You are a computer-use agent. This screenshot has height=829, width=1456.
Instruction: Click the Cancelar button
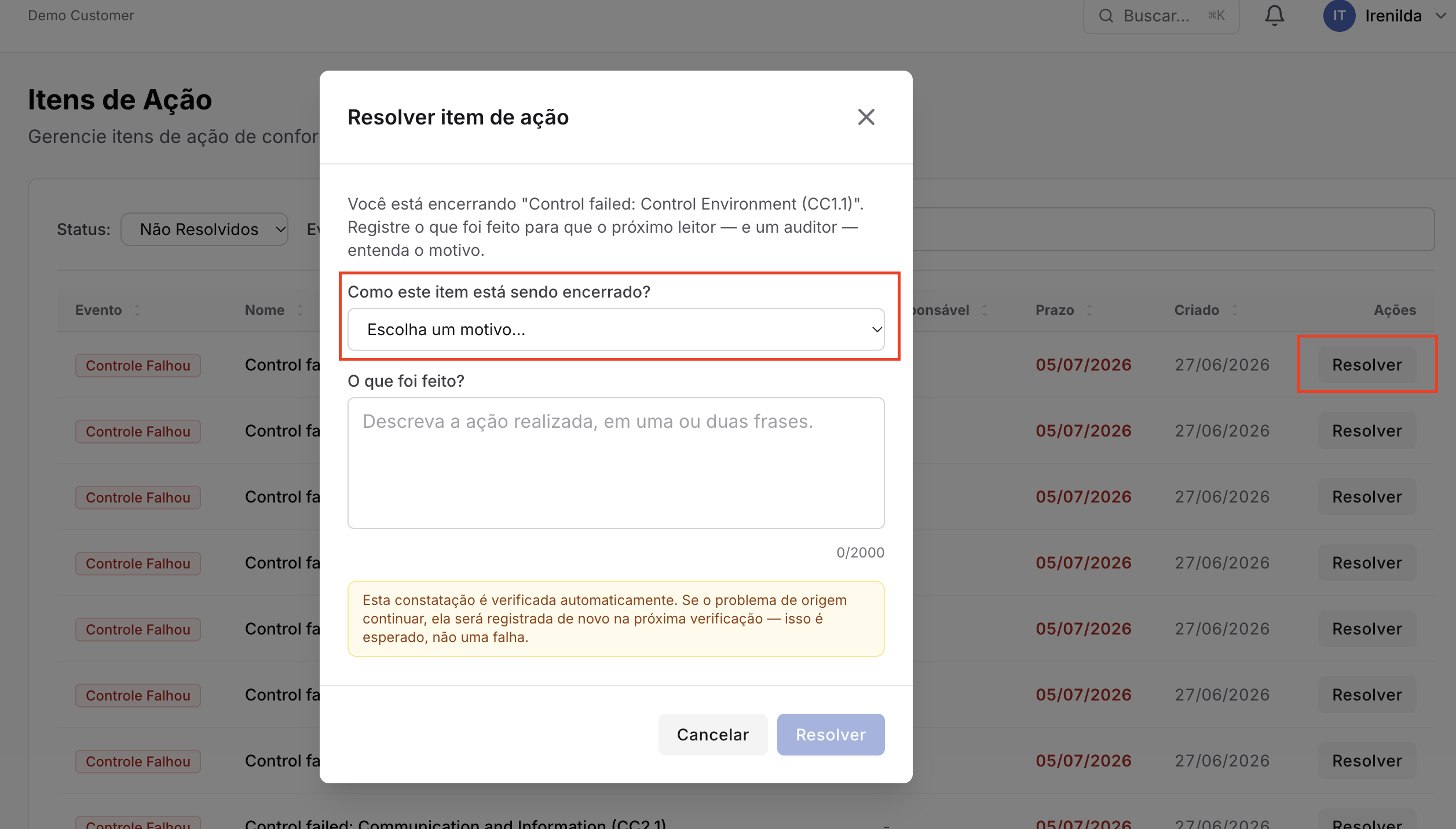click(x=712, y=734)
